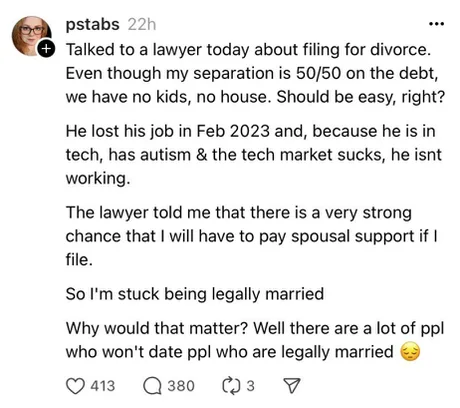Visit the pstabs username link

click(x=92, y=24)
